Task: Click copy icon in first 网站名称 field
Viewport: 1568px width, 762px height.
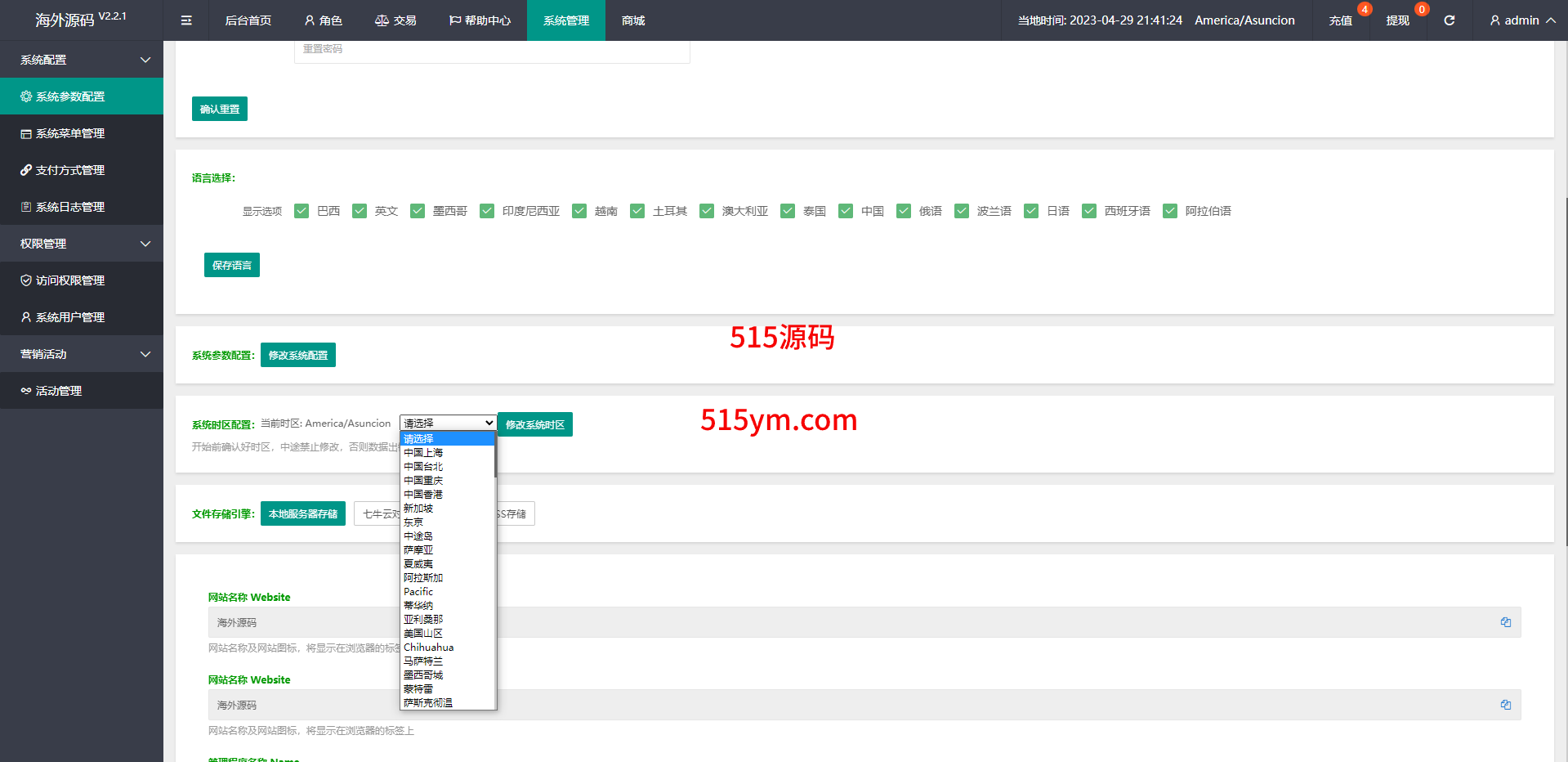Action: pos(1505,622)
